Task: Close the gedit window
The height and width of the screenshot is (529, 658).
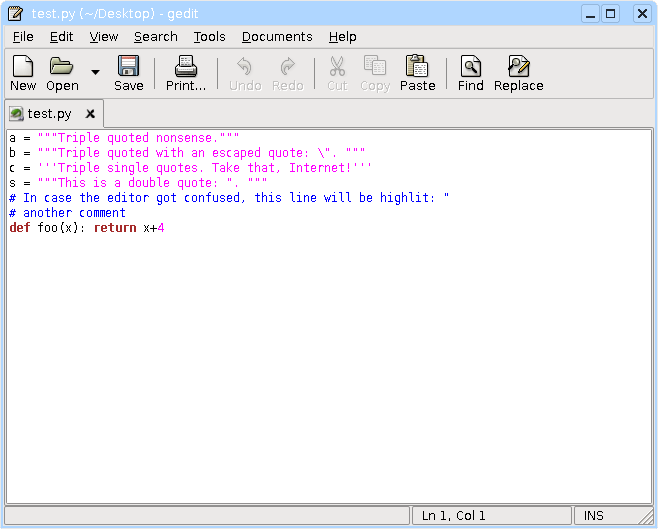Action: pos(642,14)
